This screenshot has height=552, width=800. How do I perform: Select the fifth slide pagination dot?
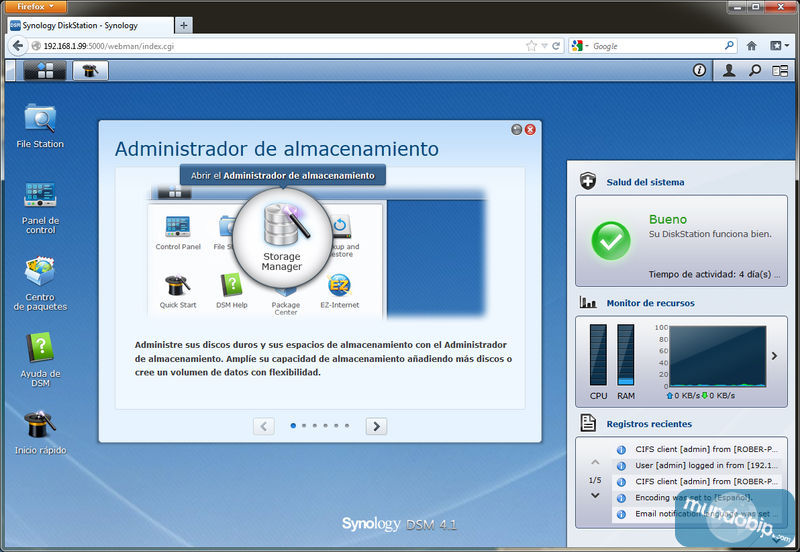click(336, 425)
